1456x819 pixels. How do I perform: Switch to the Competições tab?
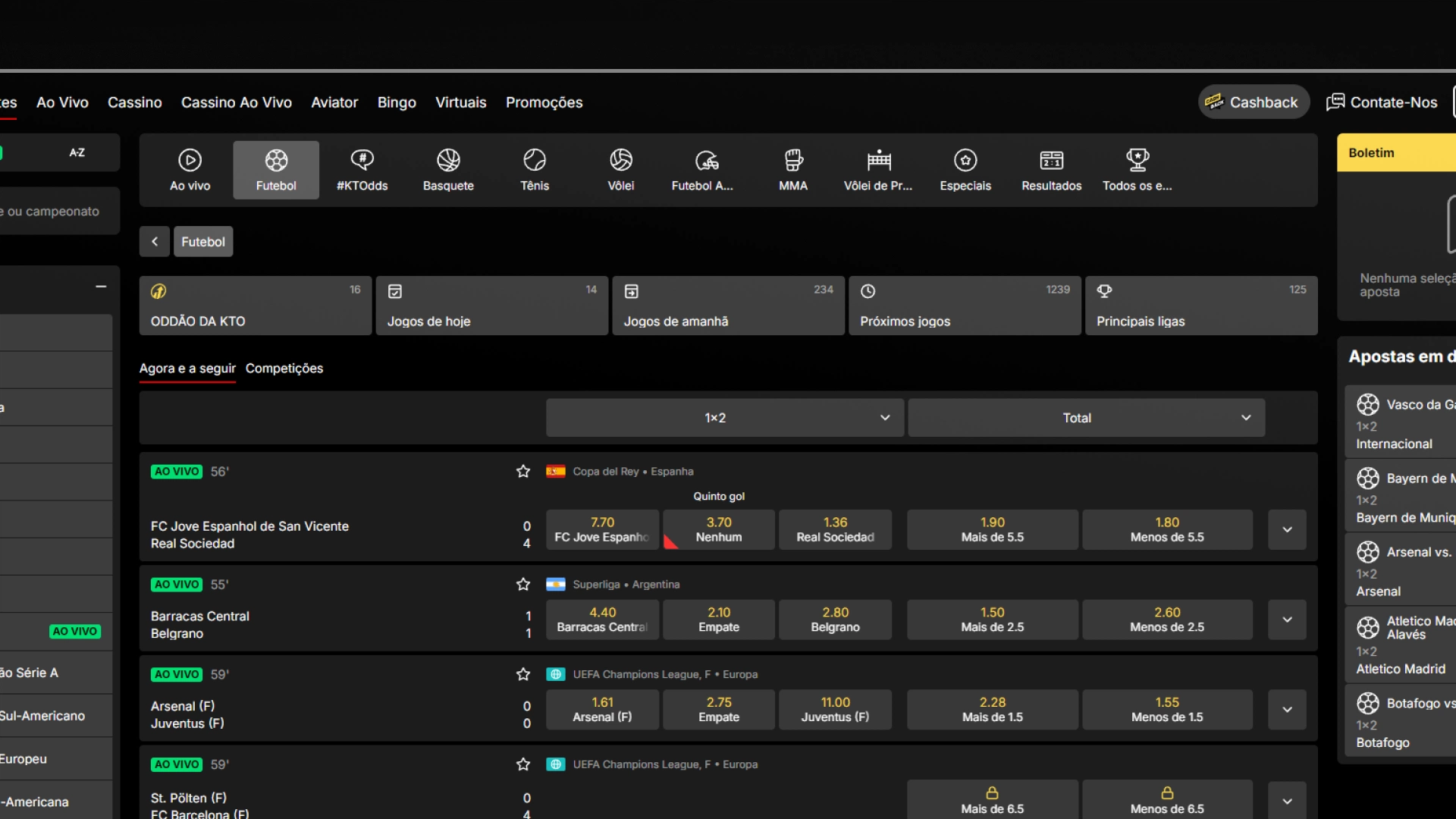coord(284,369)
